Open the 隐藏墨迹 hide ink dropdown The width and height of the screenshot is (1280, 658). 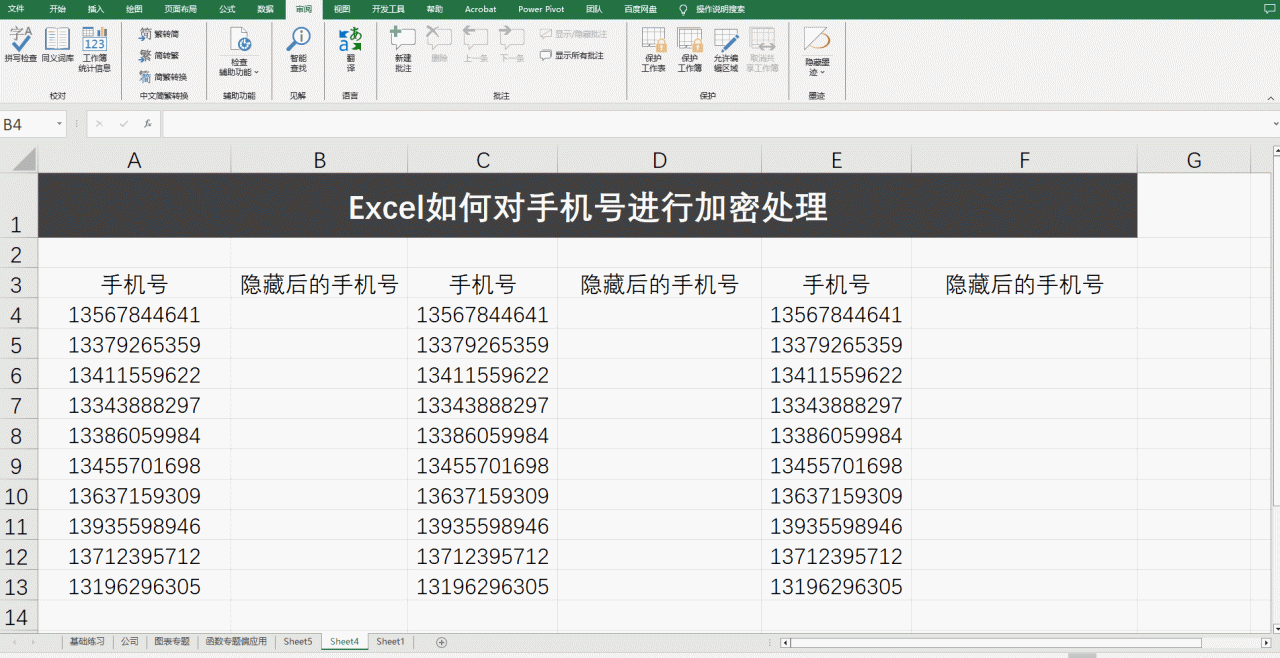tap(817, 52)
